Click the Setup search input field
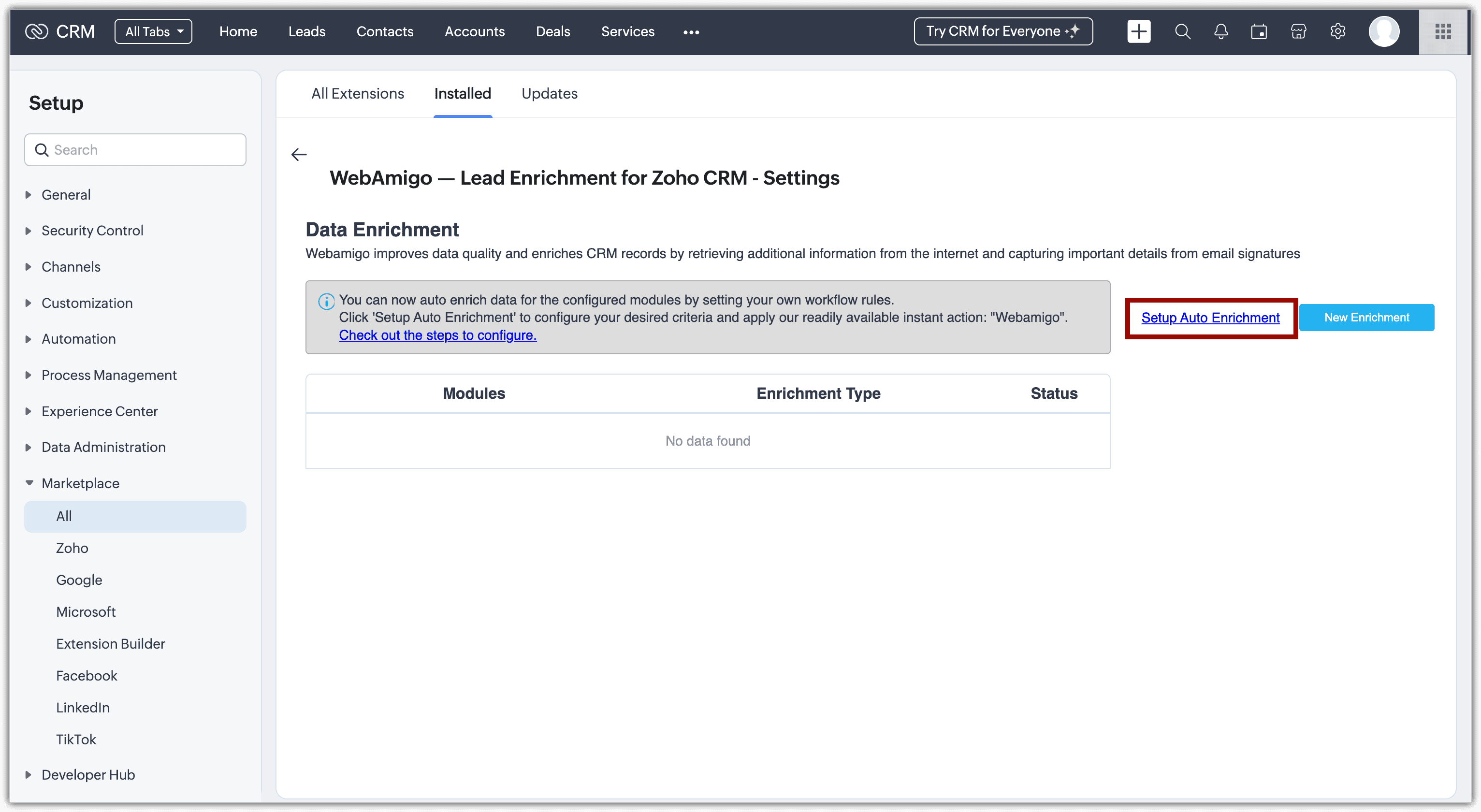1481x812 pixels. pos(144,150)
